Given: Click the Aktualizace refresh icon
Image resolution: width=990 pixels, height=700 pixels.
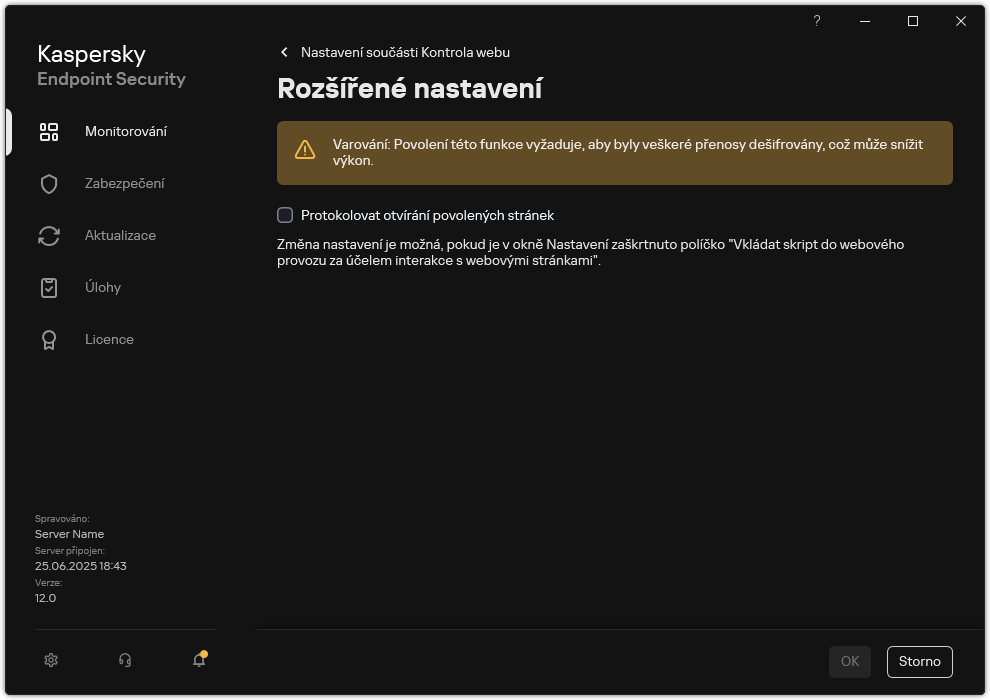Looking at the screenshot, I should 49,235.
